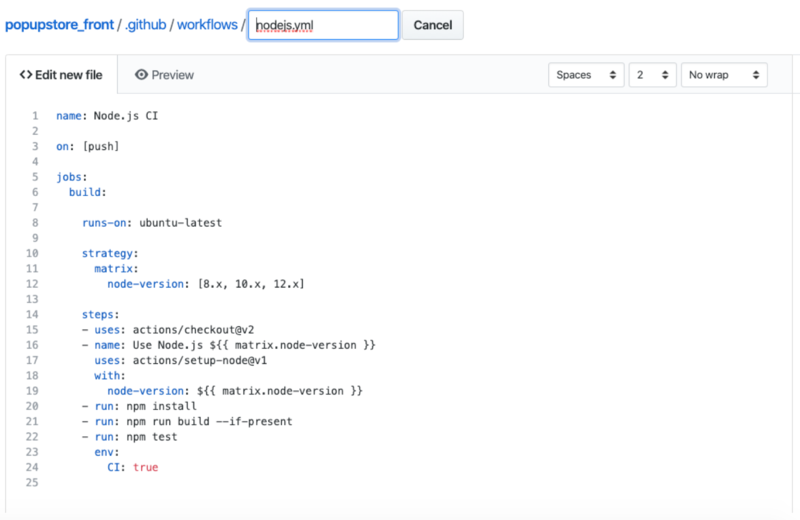Click the code brackets icon on Edit tab

pos(26,75)
